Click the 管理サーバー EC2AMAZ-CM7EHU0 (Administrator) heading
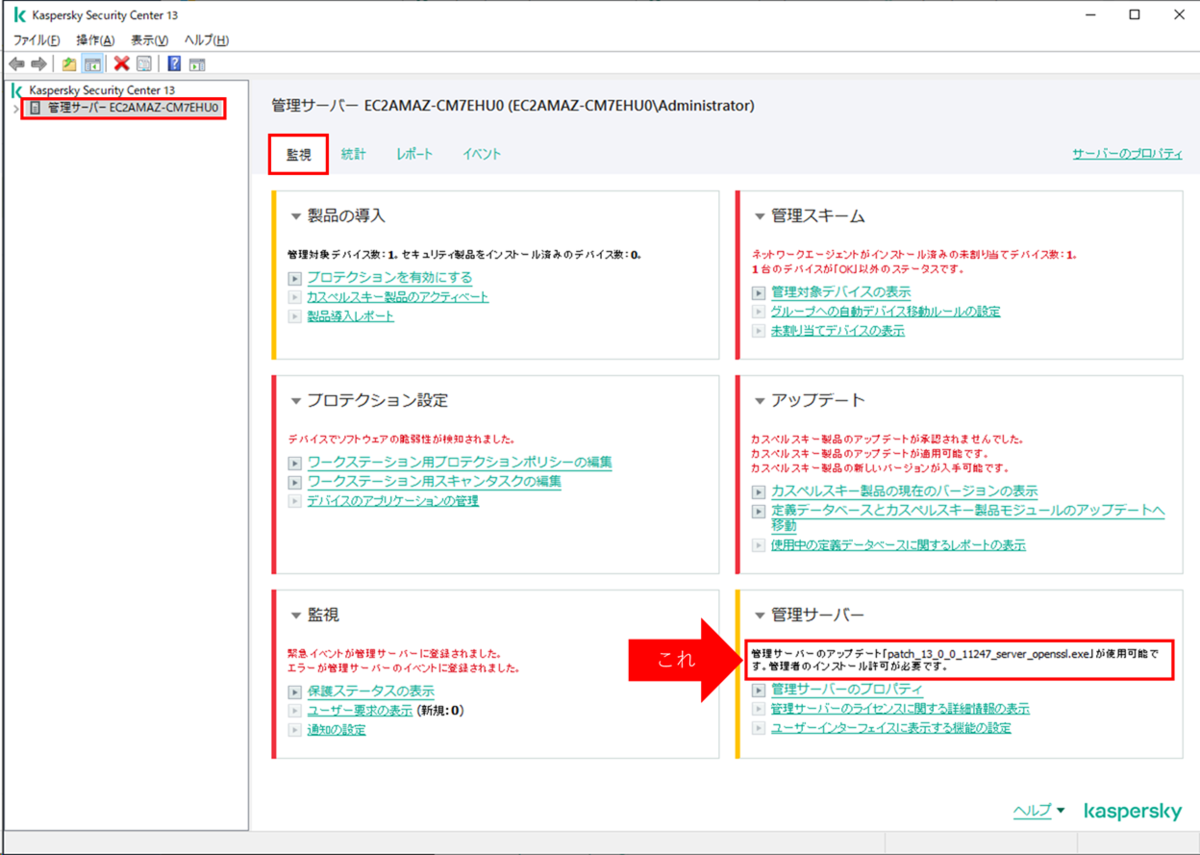This screenshot has width=1200, height=855. pos(513,105)
